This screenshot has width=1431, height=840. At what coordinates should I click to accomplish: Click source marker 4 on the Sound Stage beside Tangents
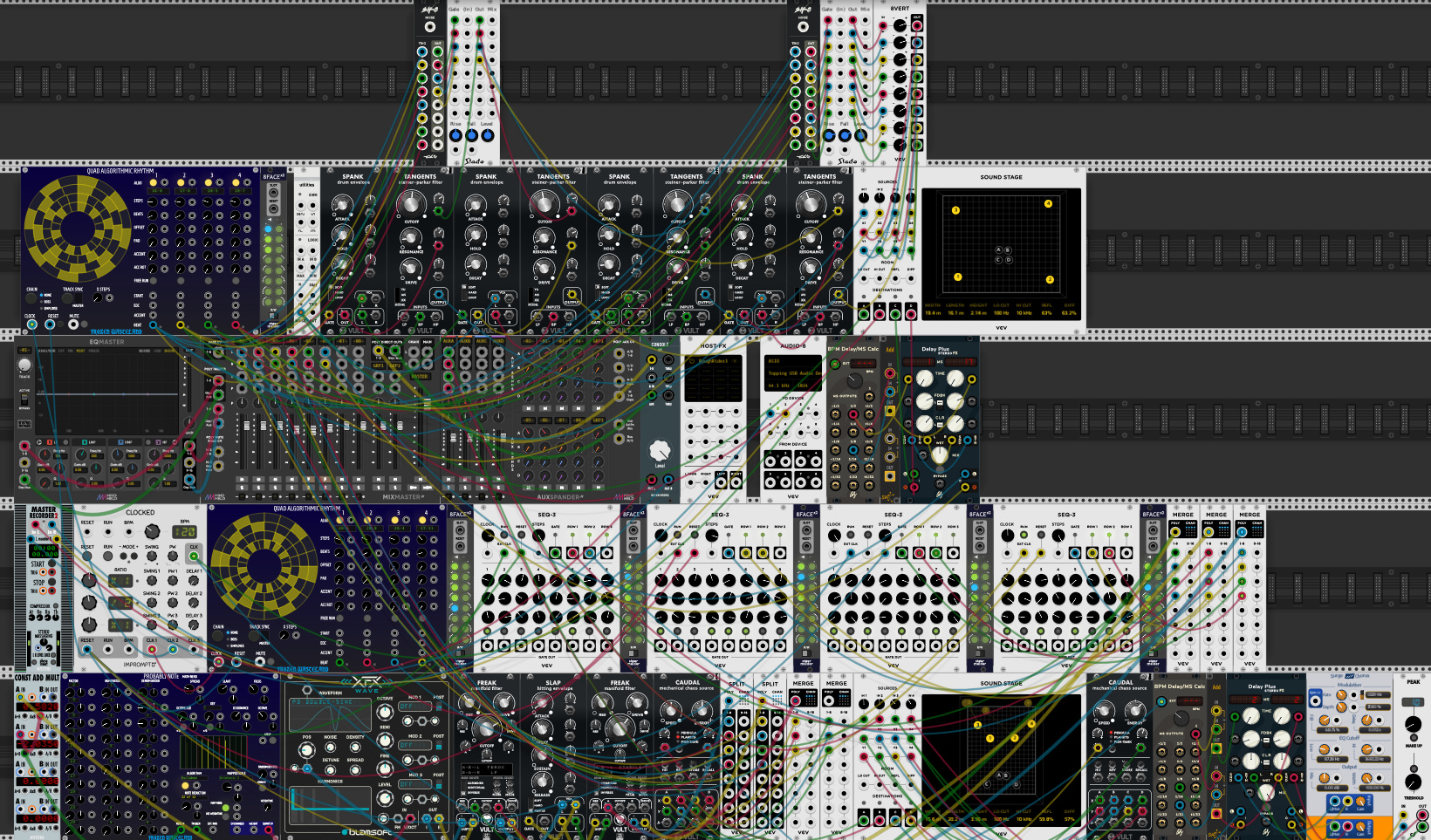click(x=1048, y=203)
